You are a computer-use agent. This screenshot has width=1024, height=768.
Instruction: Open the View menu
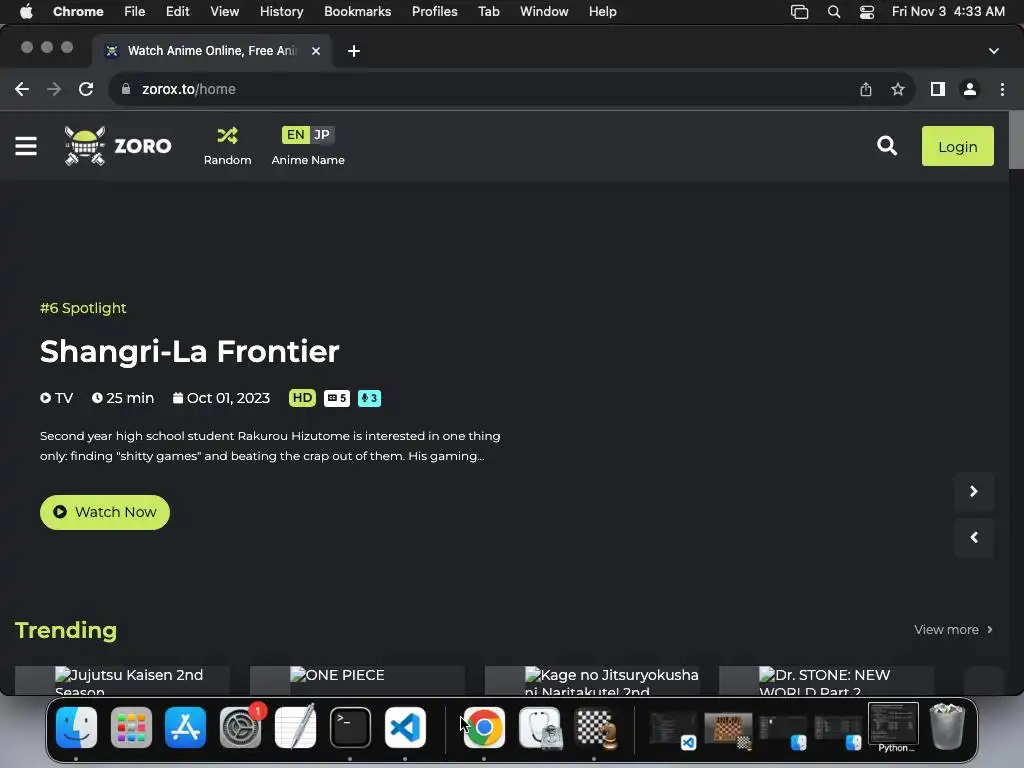(x=224, y=11)
